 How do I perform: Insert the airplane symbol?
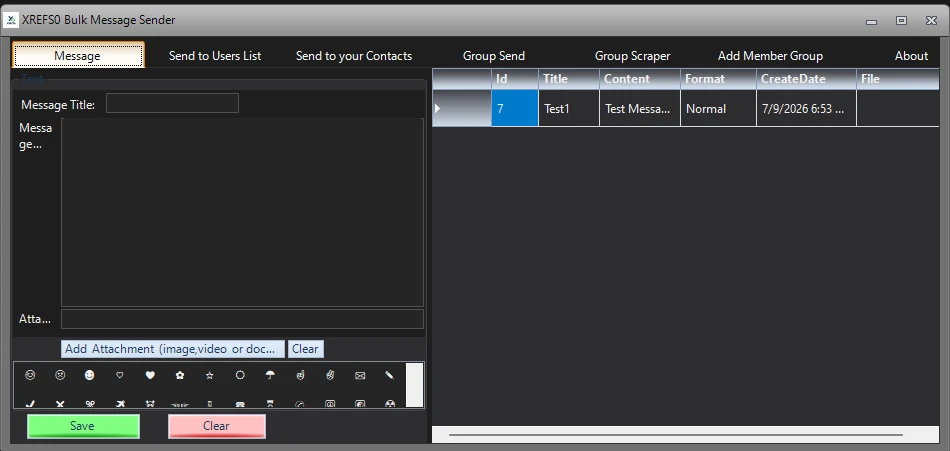tap(120, 403)
